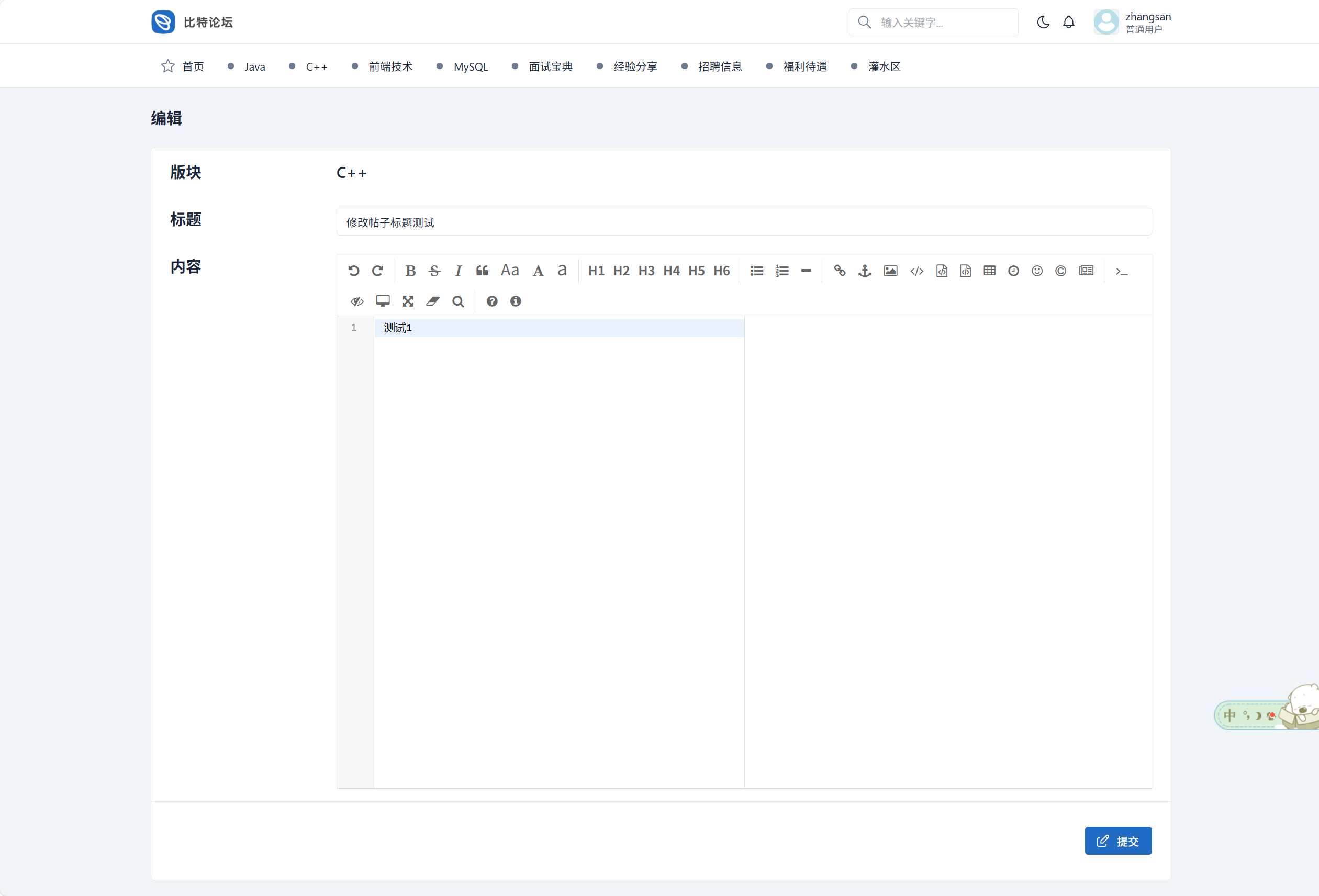Click the bold formatting icon
Image resolution: width=1319 pixels, height=896 pixels.
click(410, 271)
